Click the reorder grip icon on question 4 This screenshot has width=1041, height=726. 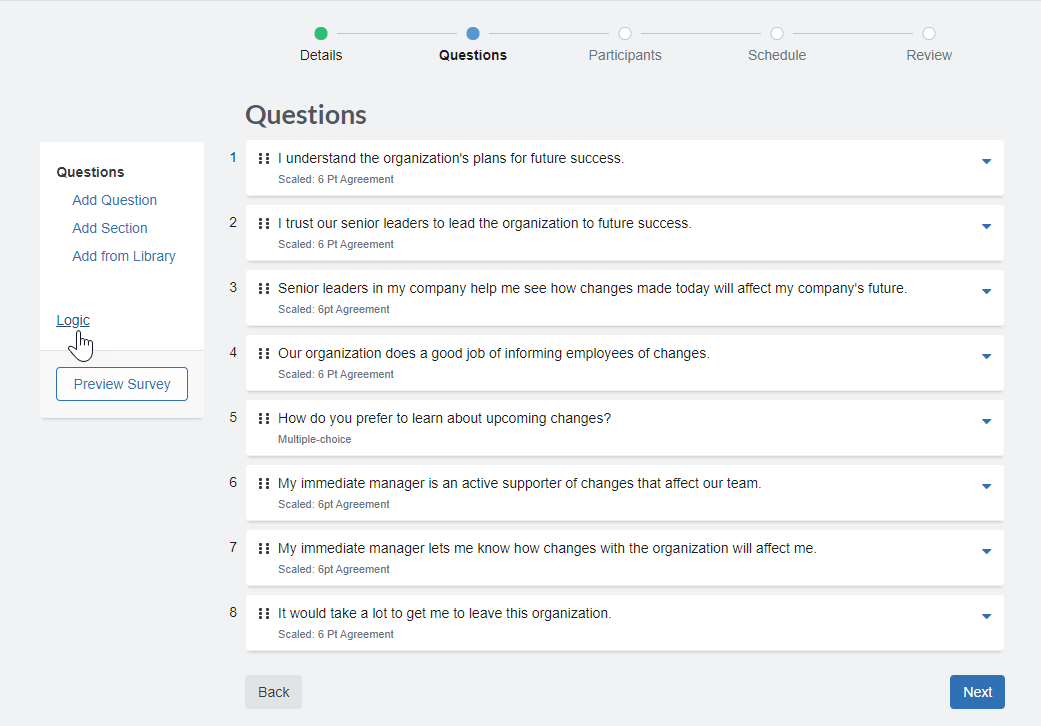(x=263, y=354)
